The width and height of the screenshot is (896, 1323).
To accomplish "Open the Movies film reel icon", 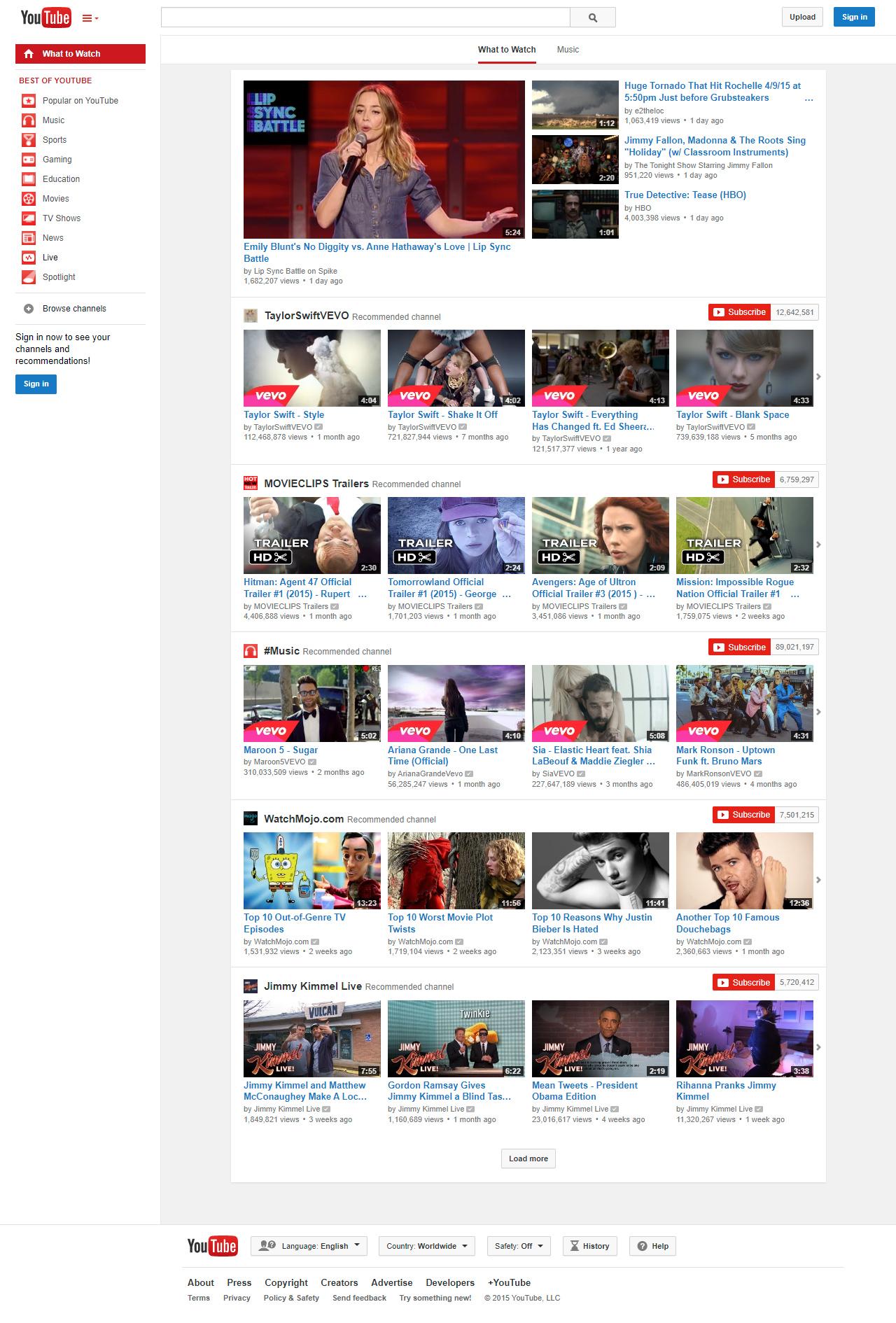I will pos(29,199).
